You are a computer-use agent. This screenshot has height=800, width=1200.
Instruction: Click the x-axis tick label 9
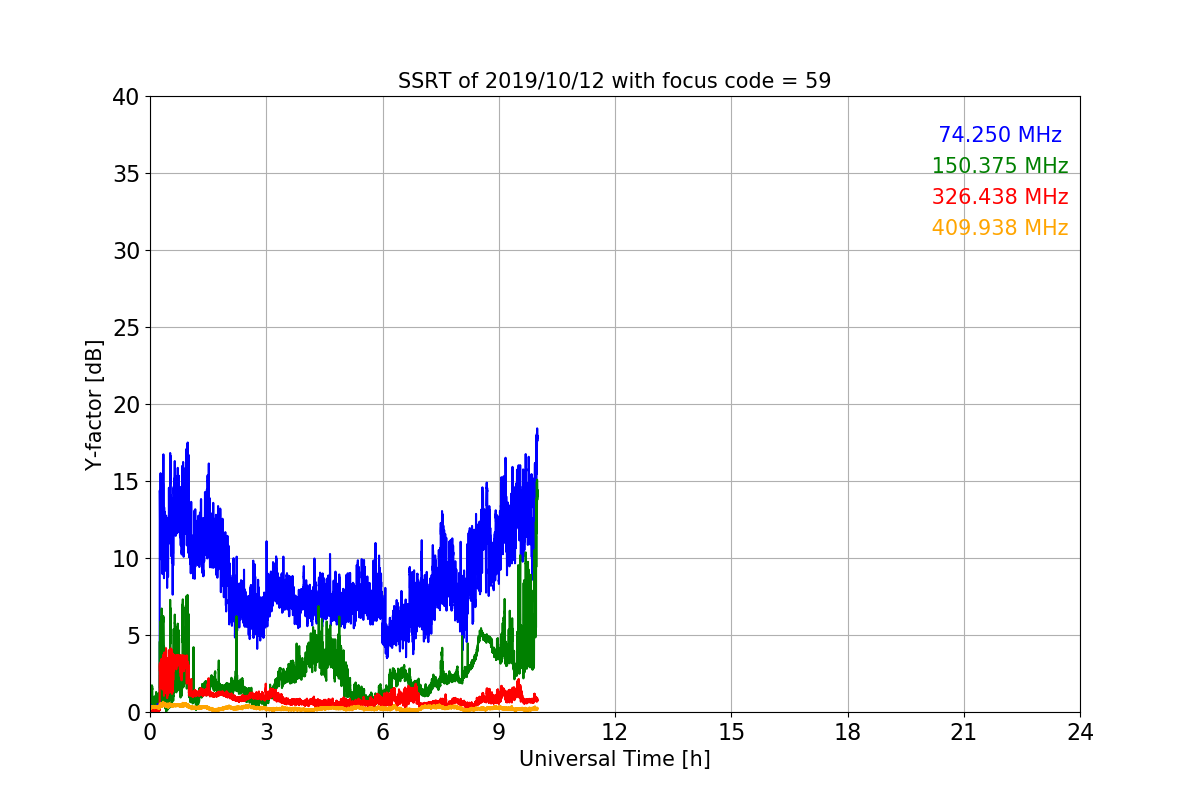499,732
